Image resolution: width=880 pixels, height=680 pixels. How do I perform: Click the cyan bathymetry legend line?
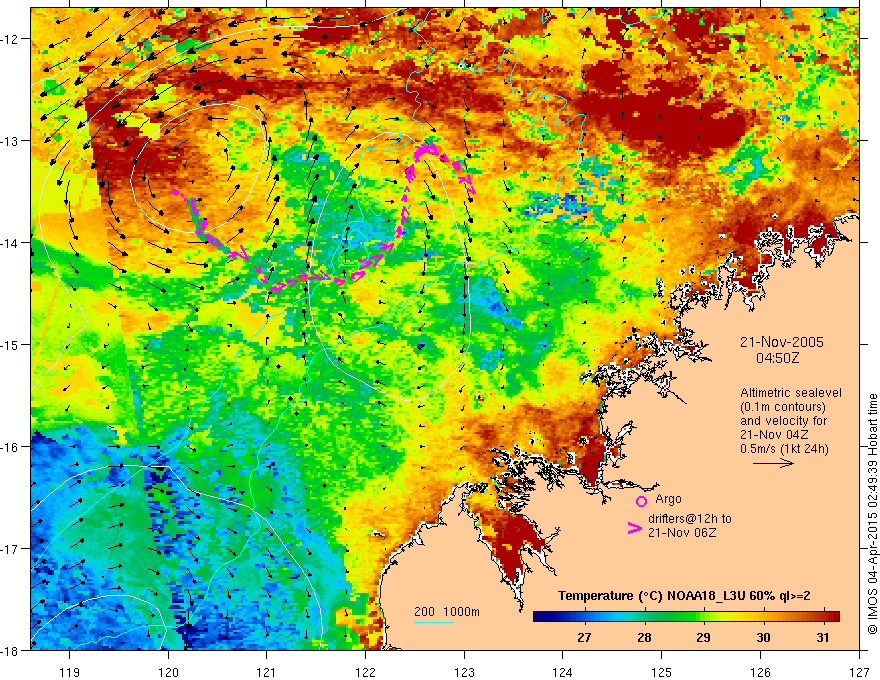point(434,622)
